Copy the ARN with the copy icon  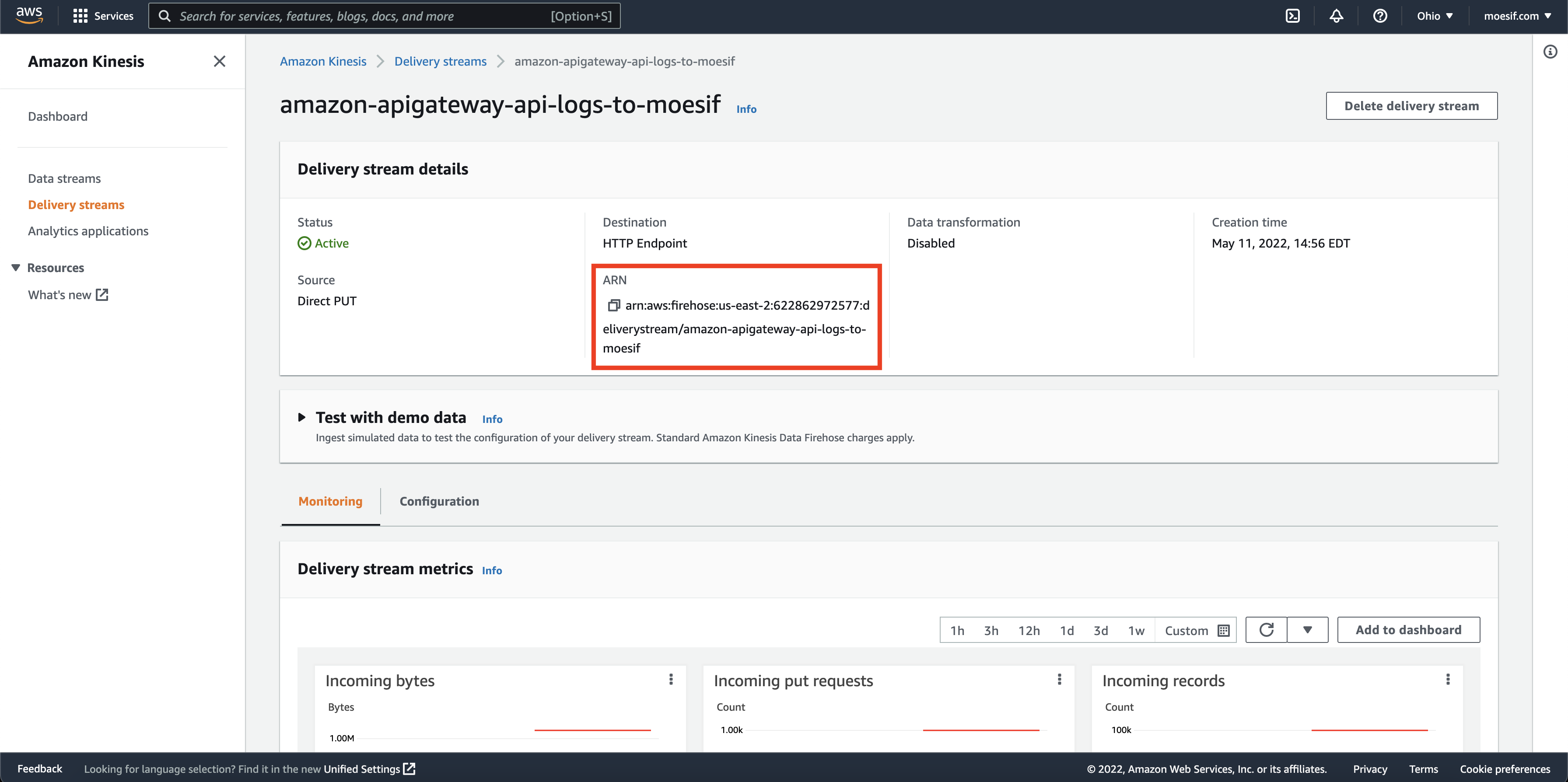613,306
